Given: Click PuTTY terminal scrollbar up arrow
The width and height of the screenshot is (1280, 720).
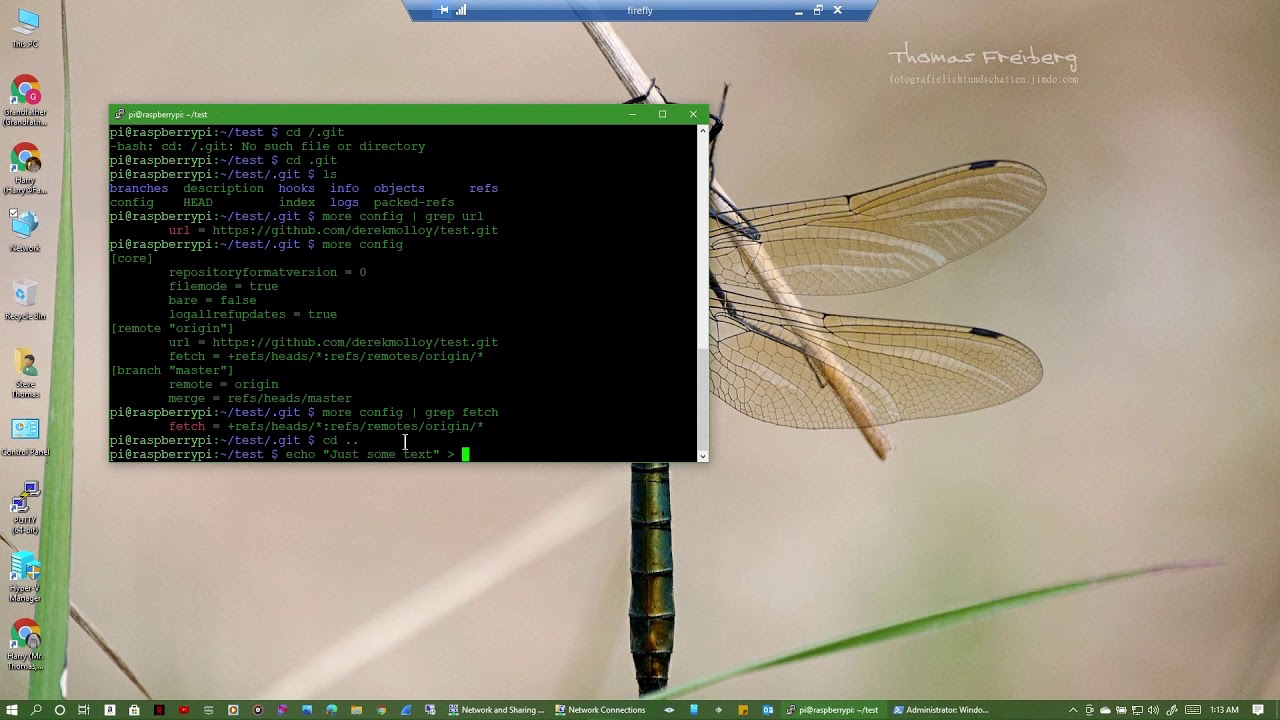Looking at the screenshot, I should coord(703,130).
